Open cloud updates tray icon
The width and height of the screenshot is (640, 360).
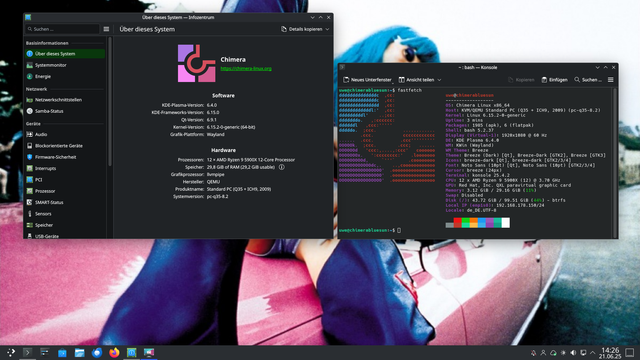[x=553, y=353]
